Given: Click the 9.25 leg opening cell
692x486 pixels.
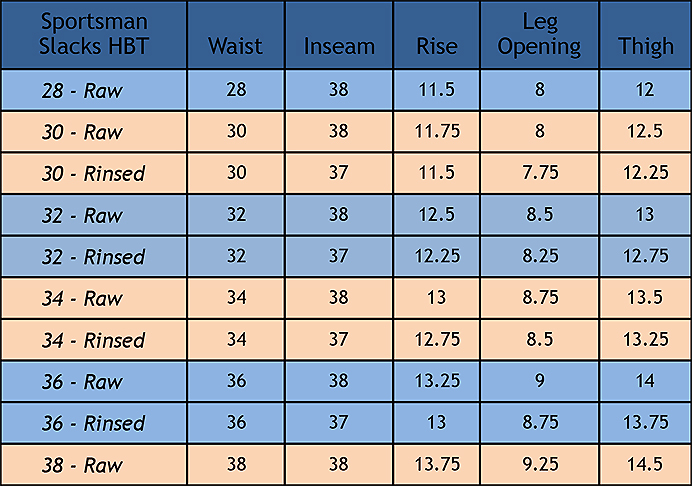Looking at the screenshot, I should coord(540,464).
